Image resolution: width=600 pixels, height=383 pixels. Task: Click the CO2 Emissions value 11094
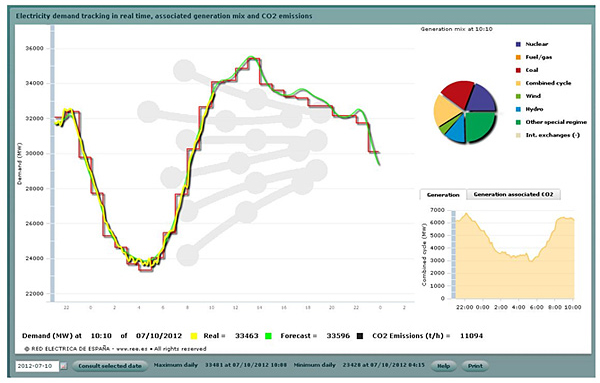tap(471, 336)
